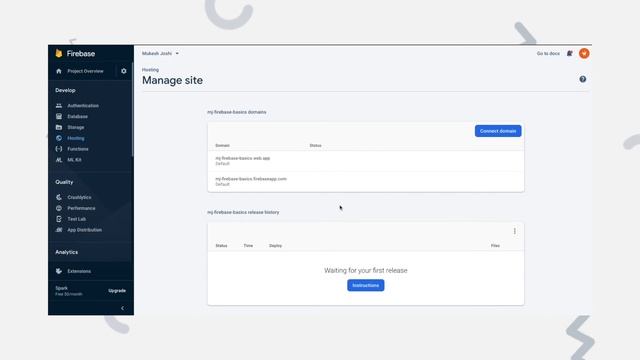Click the Quality section heading
The height and width of the screenshot is (360, 640).
point(64,182)
